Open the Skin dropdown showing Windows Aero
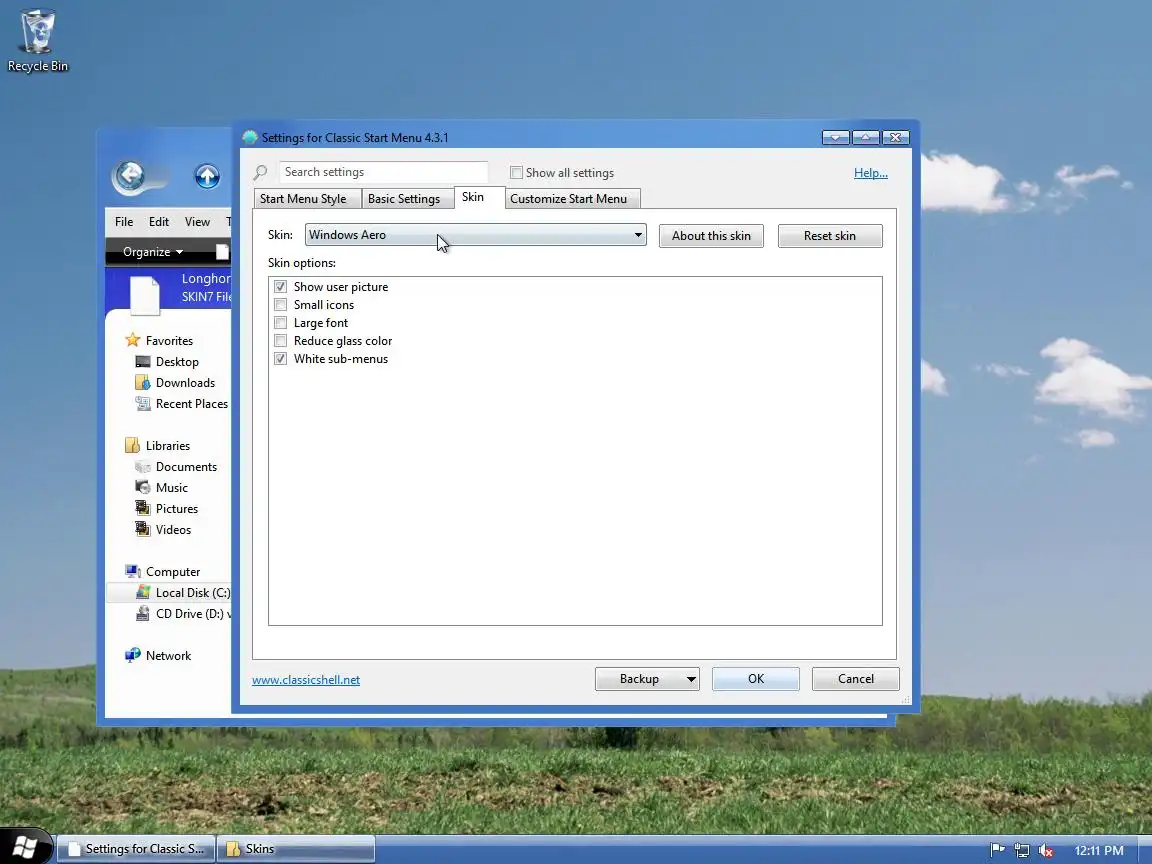The width and height of the screenshot is (1152, 864). coord(475,235)
